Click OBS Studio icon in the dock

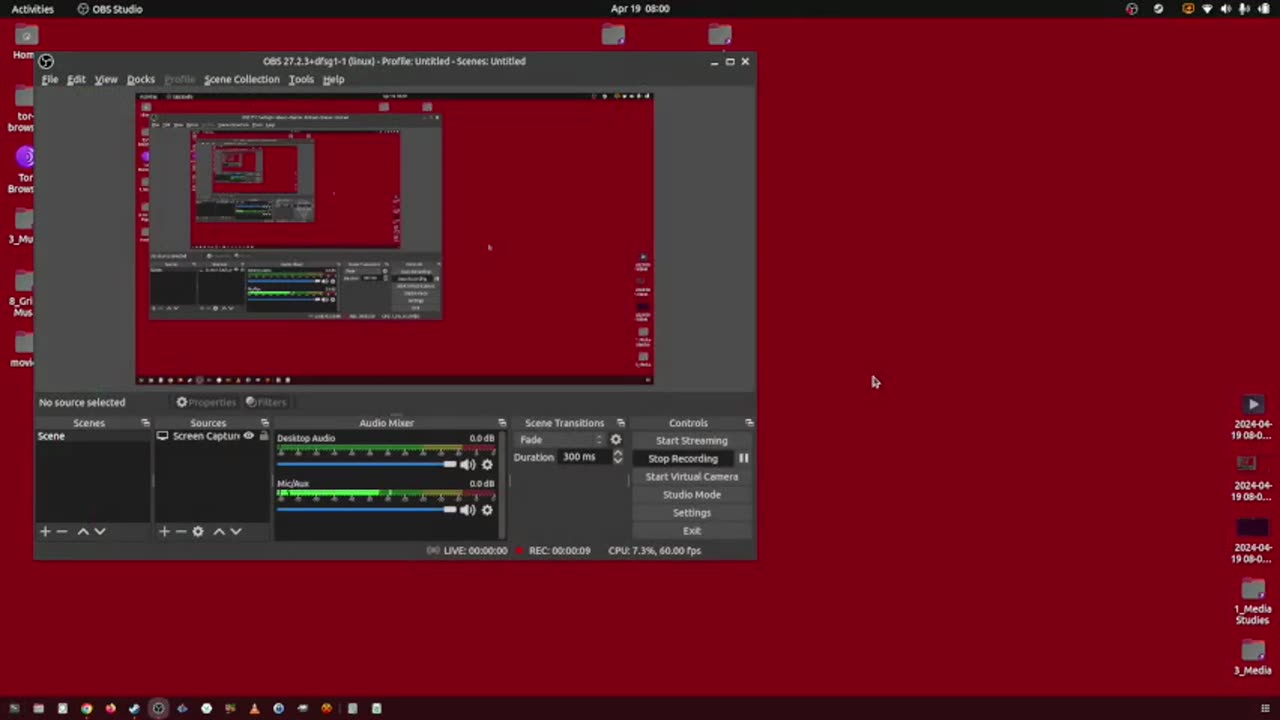[x=158, y=708]
